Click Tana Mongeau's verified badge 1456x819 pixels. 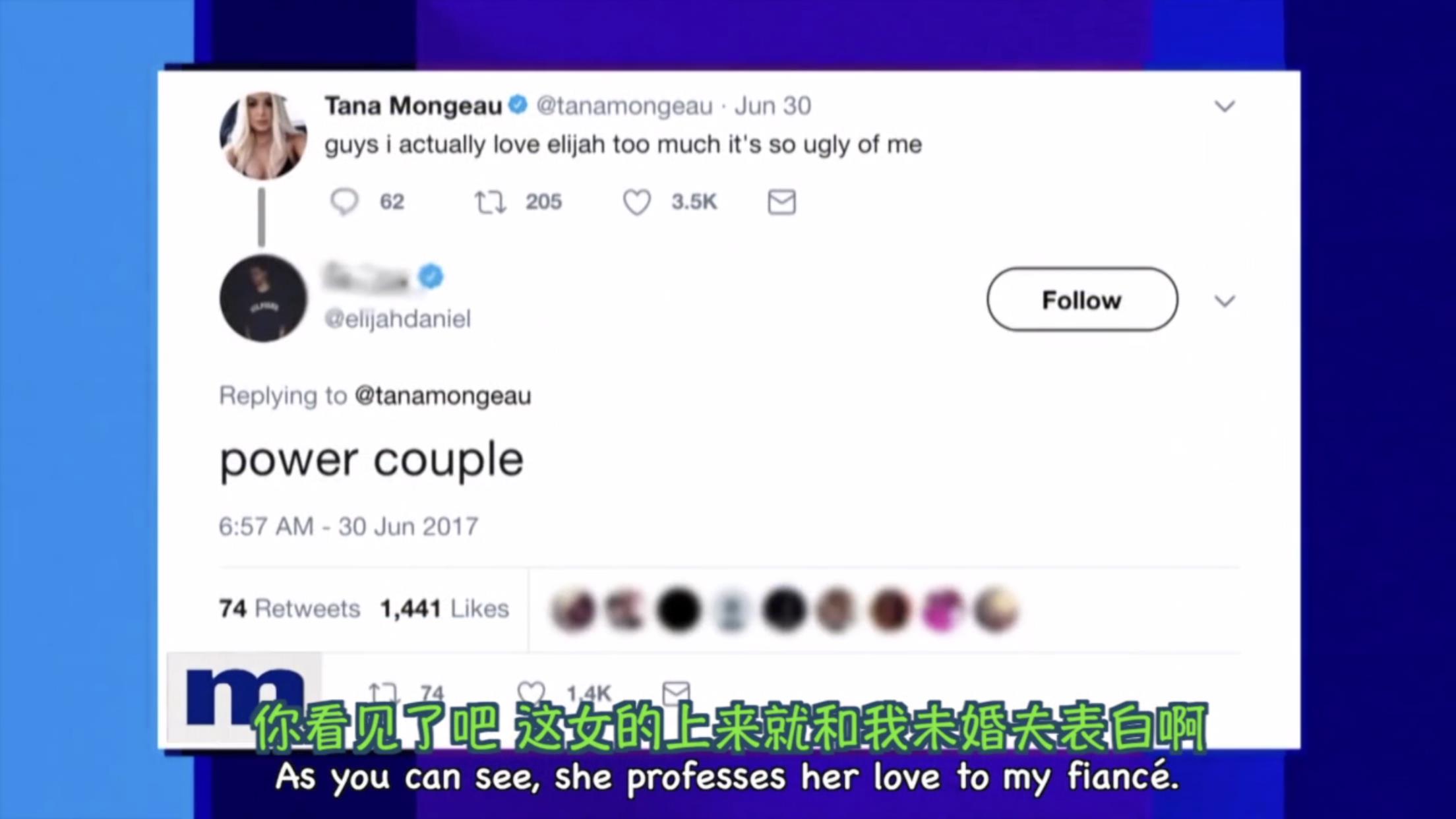pyautogui.click(x=518, y=105)
